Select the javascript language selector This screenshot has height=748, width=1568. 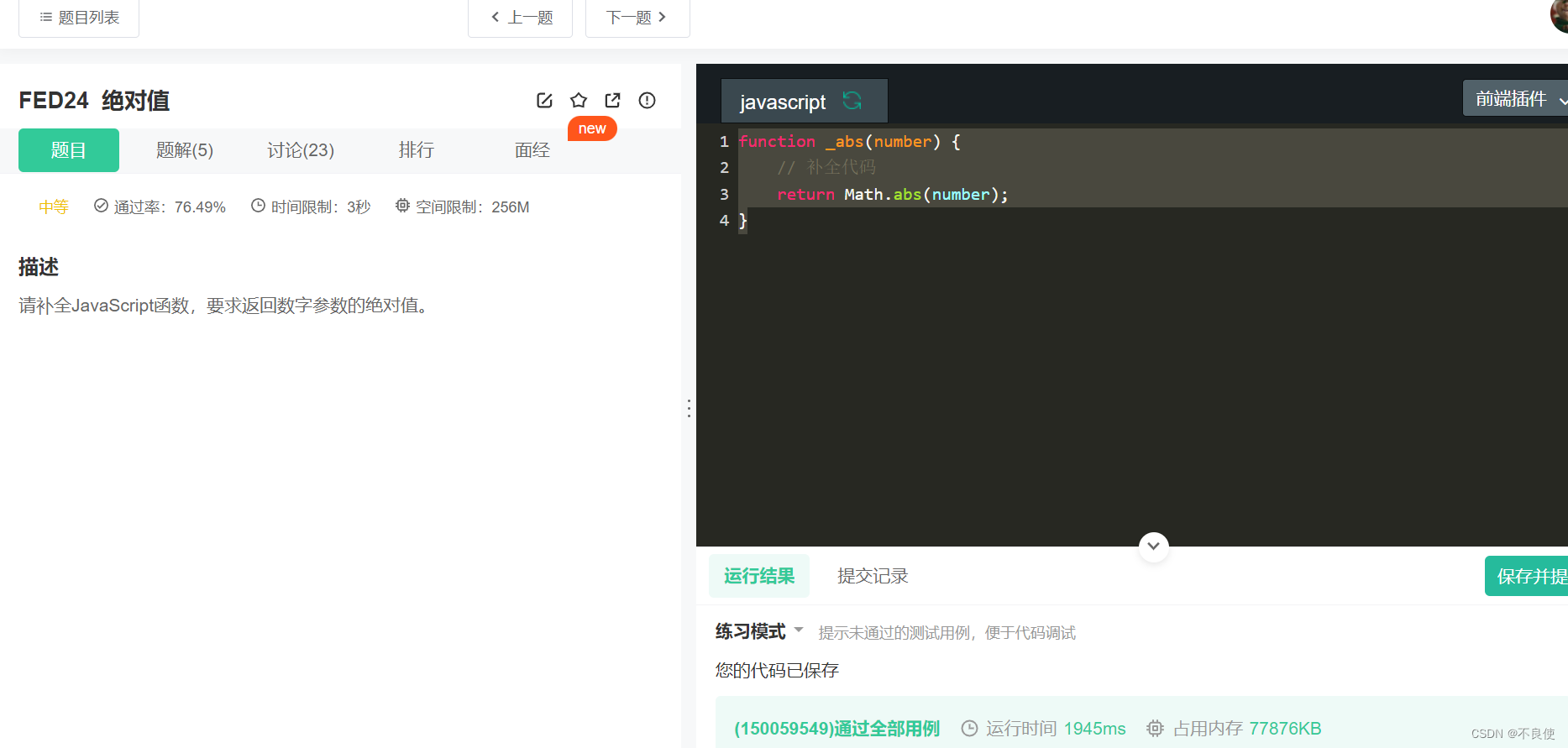[804, 102]
